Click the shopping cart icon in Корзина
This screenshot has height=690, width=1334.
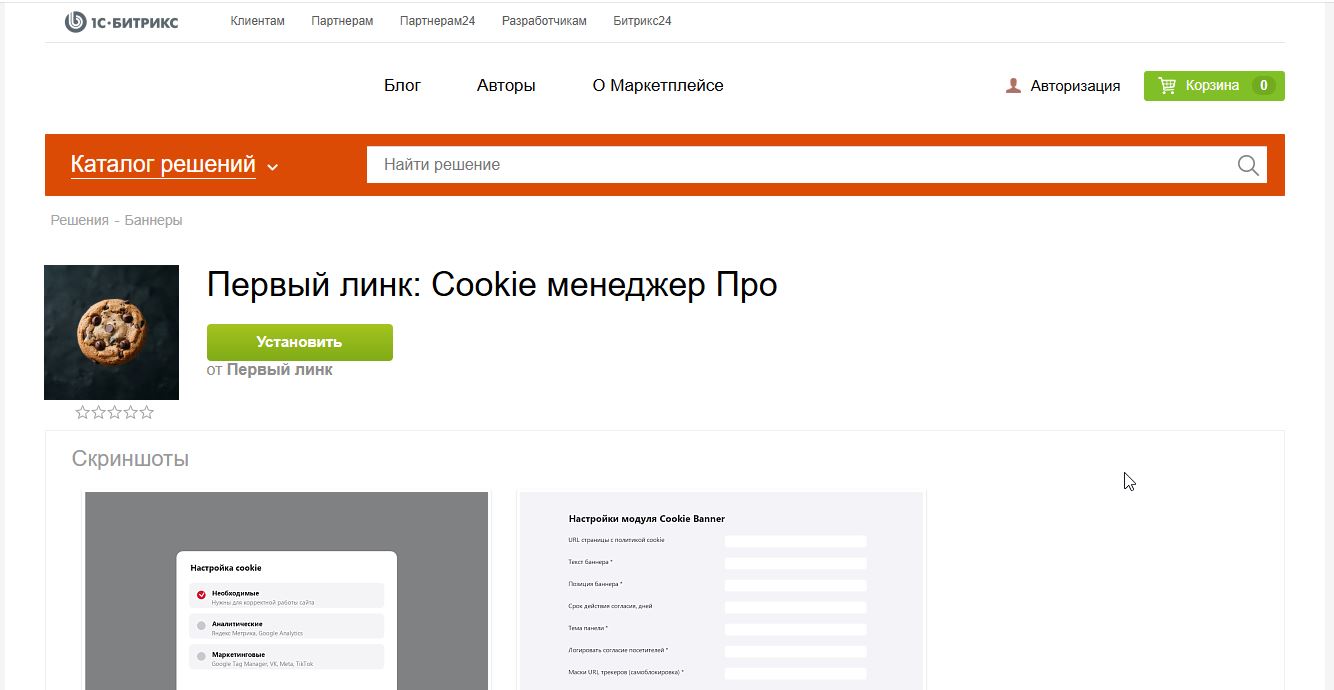click(1167, 85)
